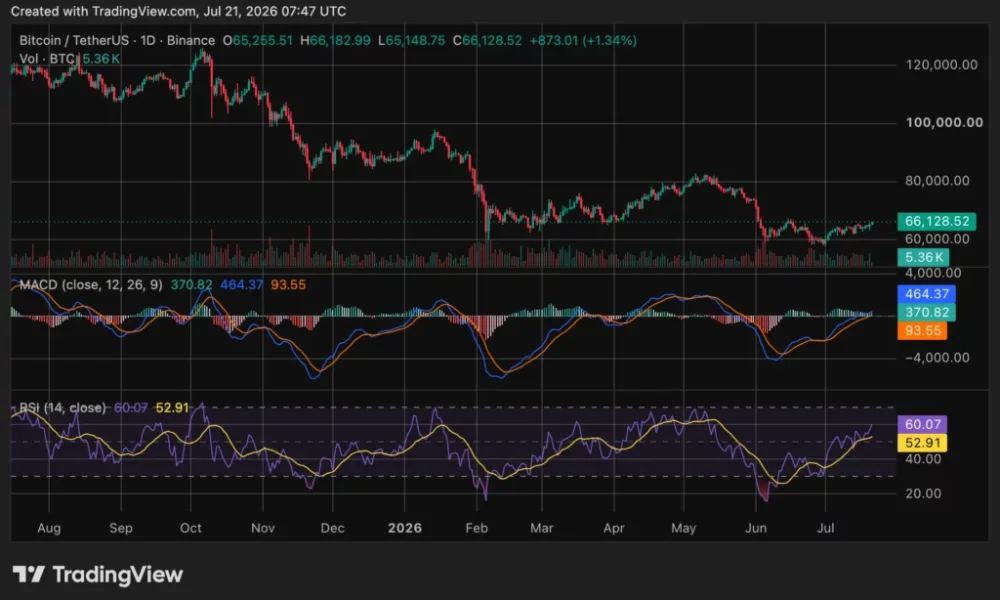This screenshot has width=1000, height=600.
Task: Click the Aug label on time axis
Action: [49, 528]
